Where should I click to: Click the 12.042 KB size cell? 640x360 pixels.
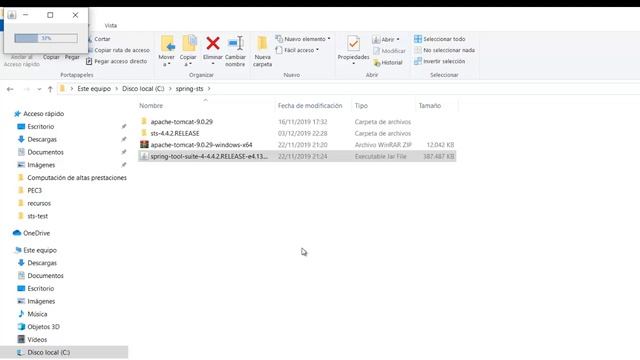(x=440, y=145)
